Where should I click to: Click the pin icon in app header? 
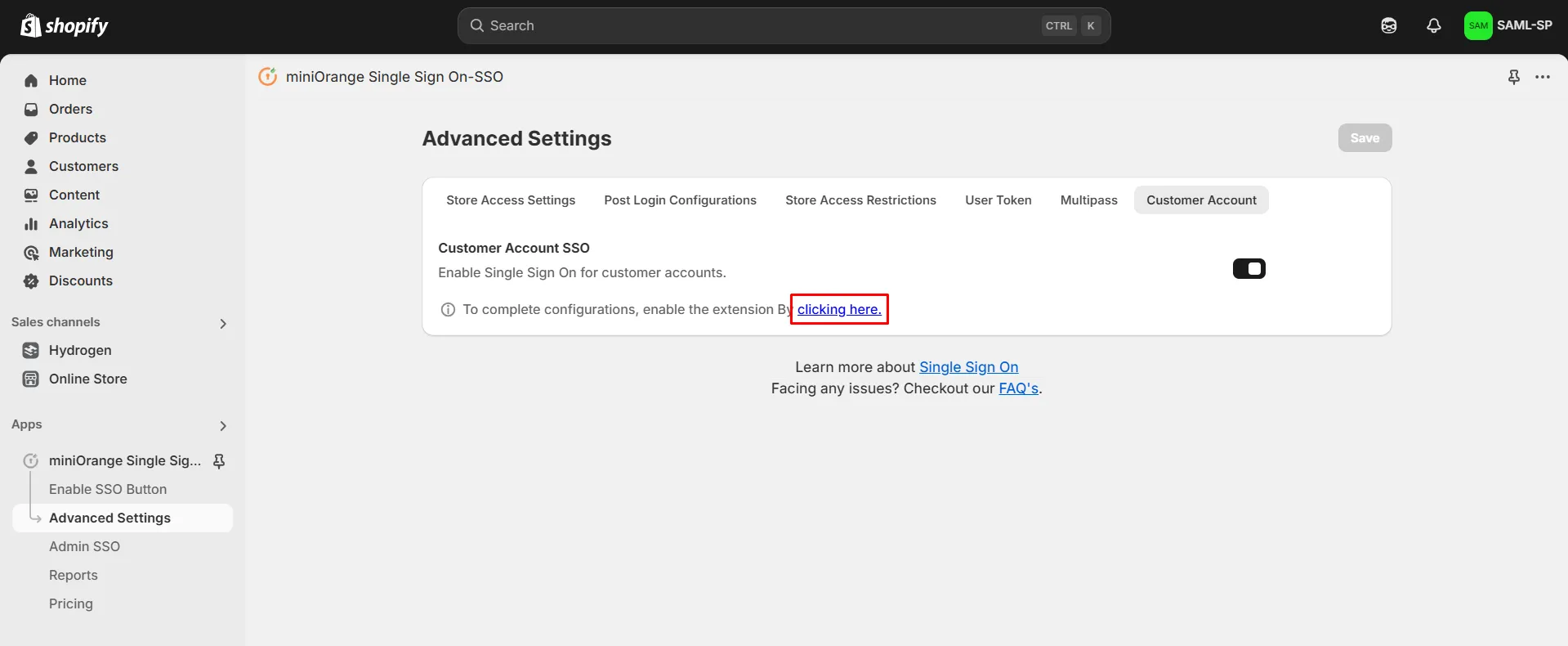pos(1514,77)
